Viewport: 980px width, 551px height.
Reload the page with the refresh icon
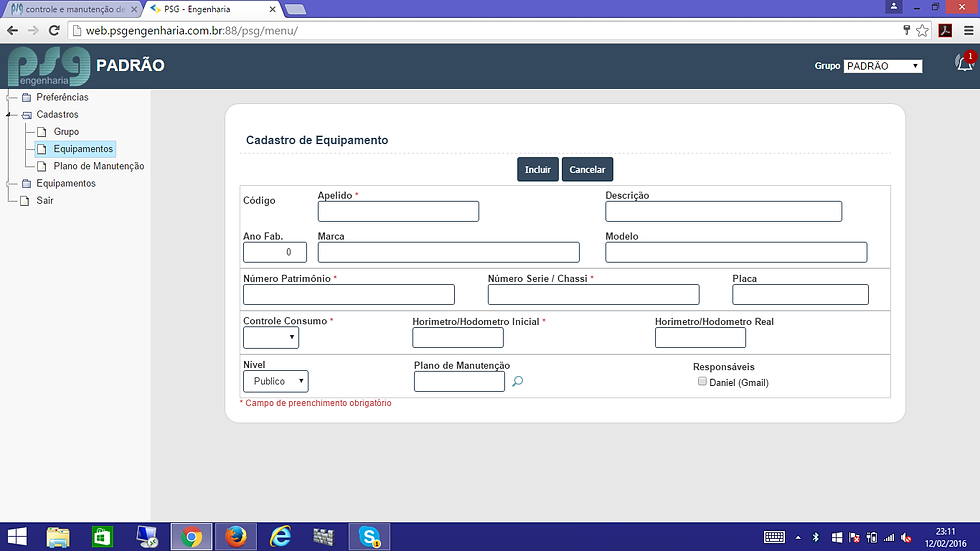click(x=54, y=31)
